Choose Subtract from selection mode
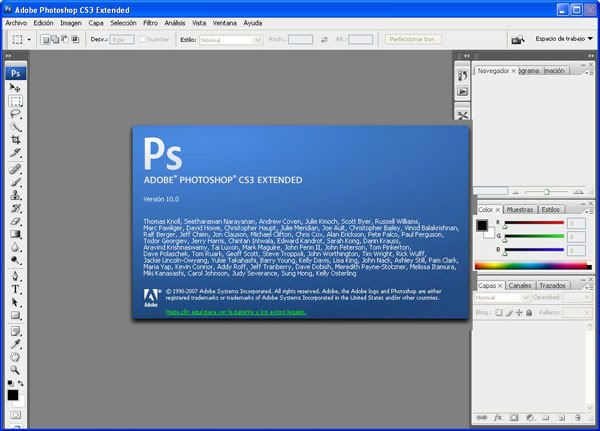The width and height of the screenshot is (600, 431). [x=65, y=39]
